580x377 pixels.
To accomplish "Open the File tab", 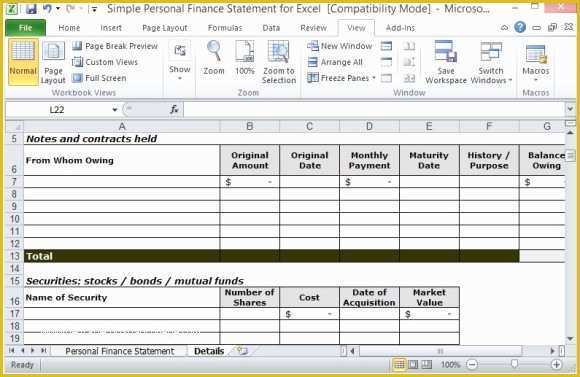I will tap(26, 28).
